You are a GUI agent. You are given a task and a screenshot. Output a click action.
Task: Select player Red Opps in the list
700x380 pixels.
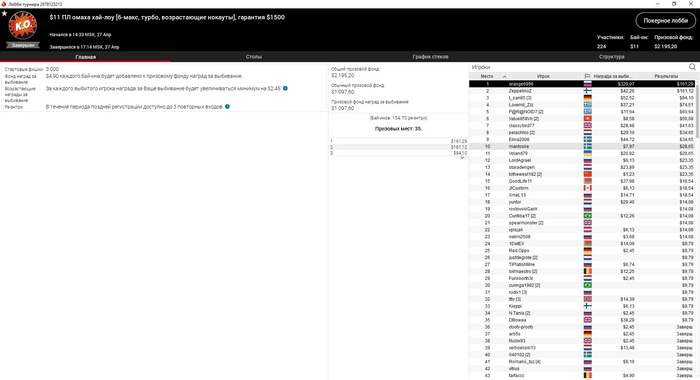point(582,251)
